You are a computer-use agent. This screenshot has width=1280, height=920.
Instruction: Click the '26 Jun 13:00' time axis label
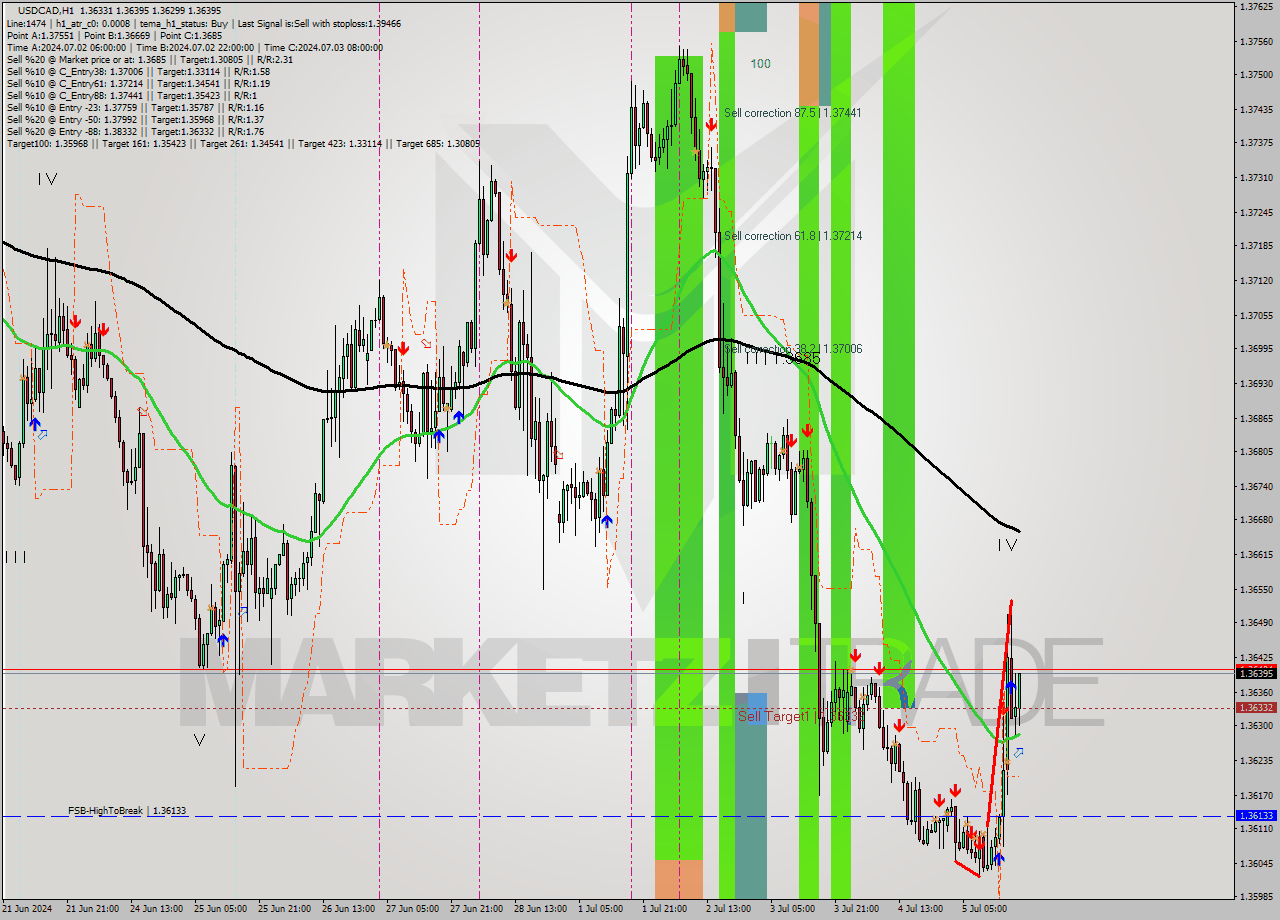pos(348,909)
